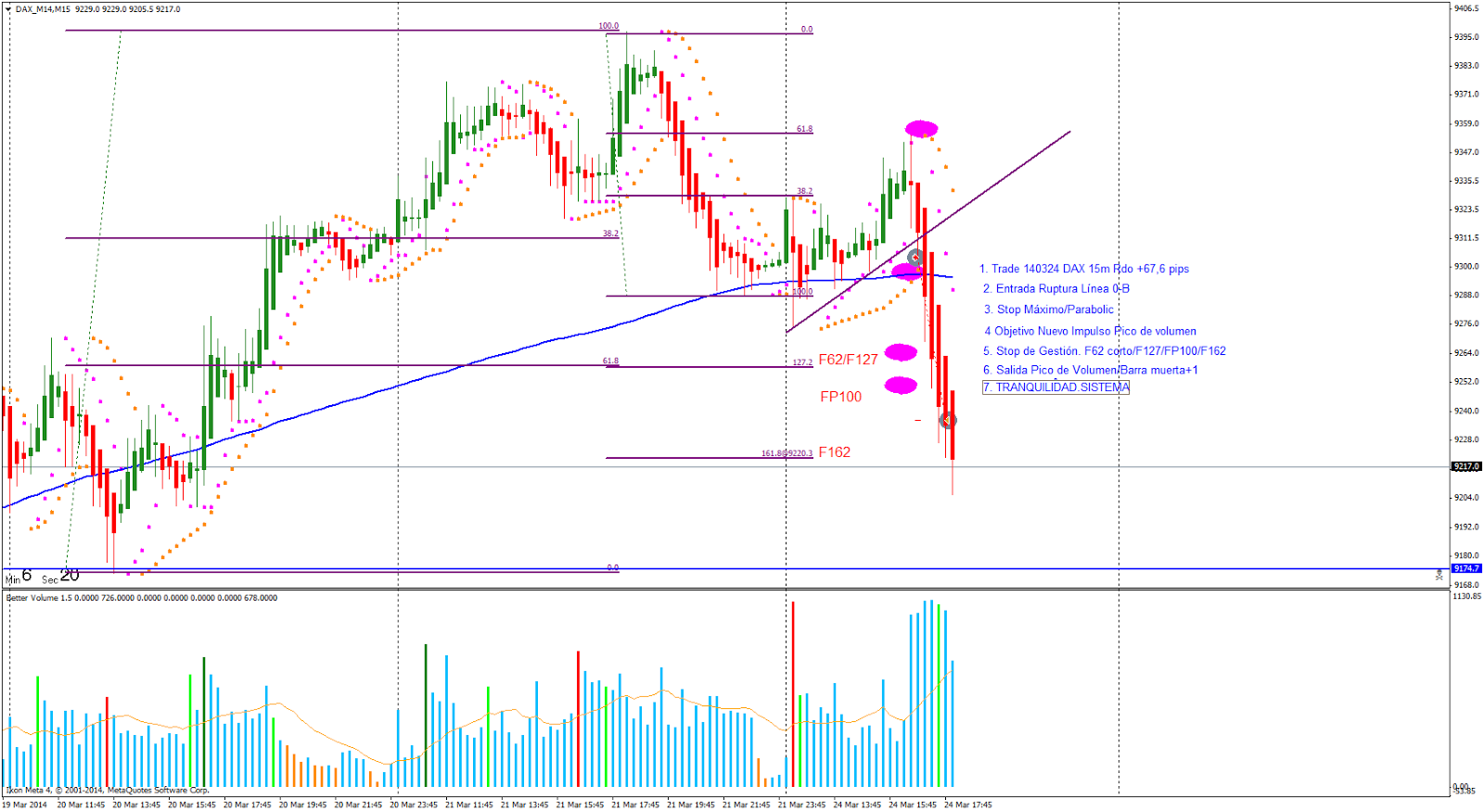Select the boxed 'TRANQUILIDAD.SISTEMA' text label
The width and height of the screenshot is (1484, 812).
click(x=1055, y=387)
